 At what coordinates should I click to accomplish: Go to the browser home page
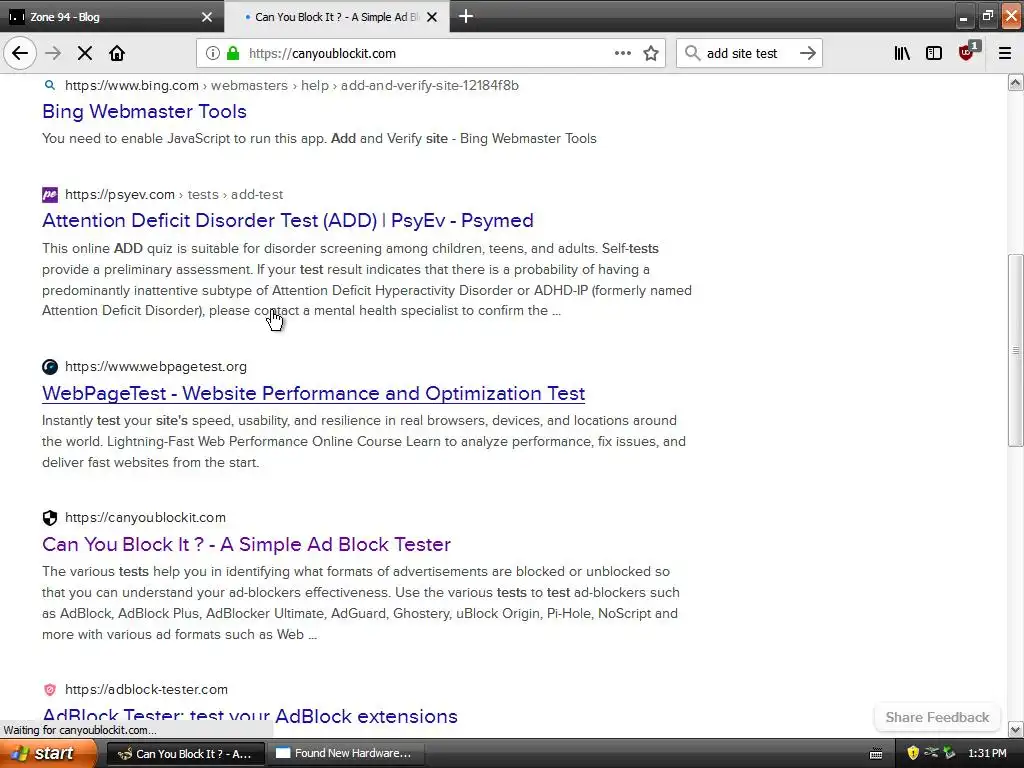[x=117, y=54]
